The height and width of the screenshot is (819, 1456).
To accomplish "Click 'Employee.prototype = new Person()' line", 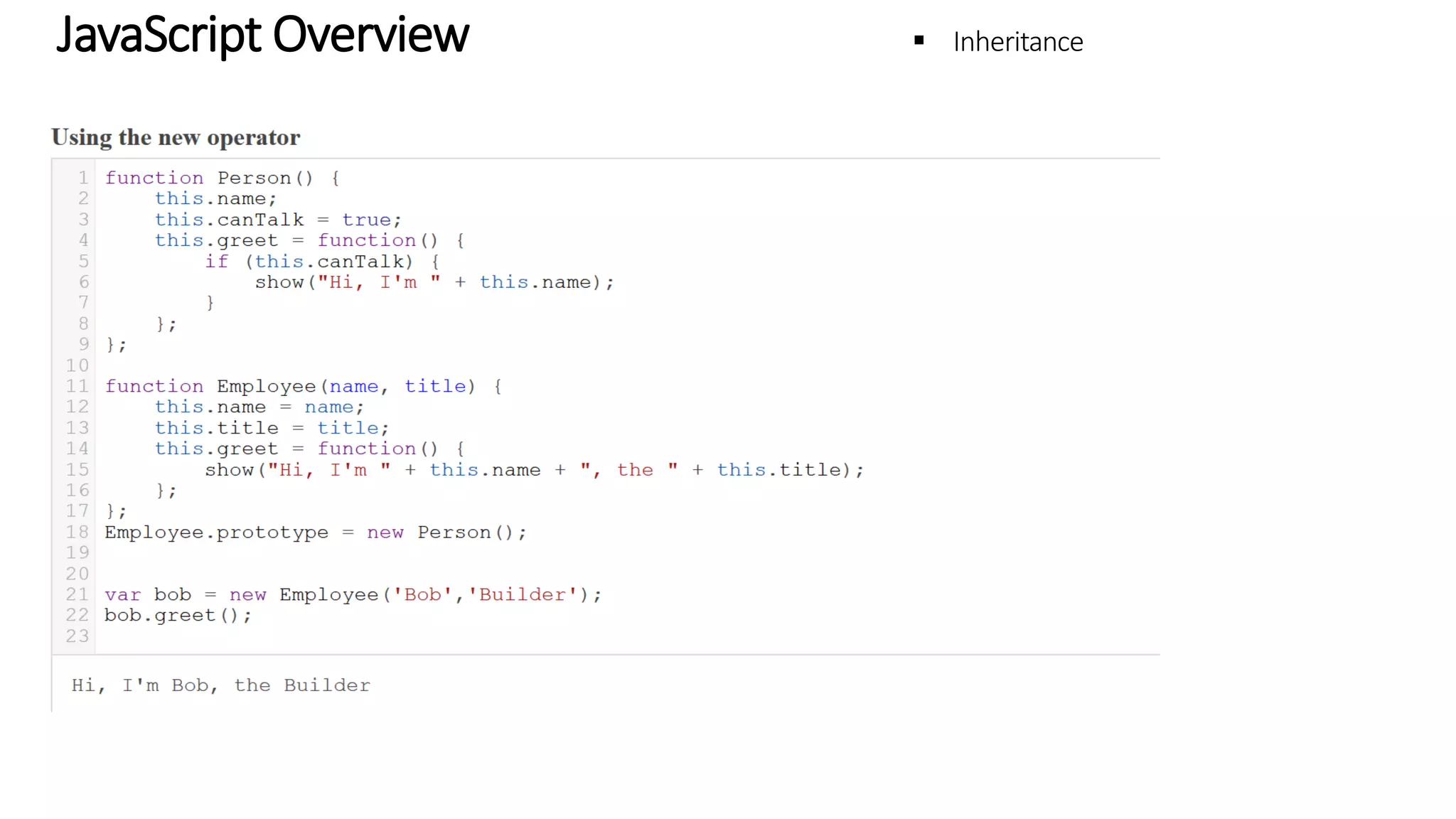I will (x=315, y=532).
